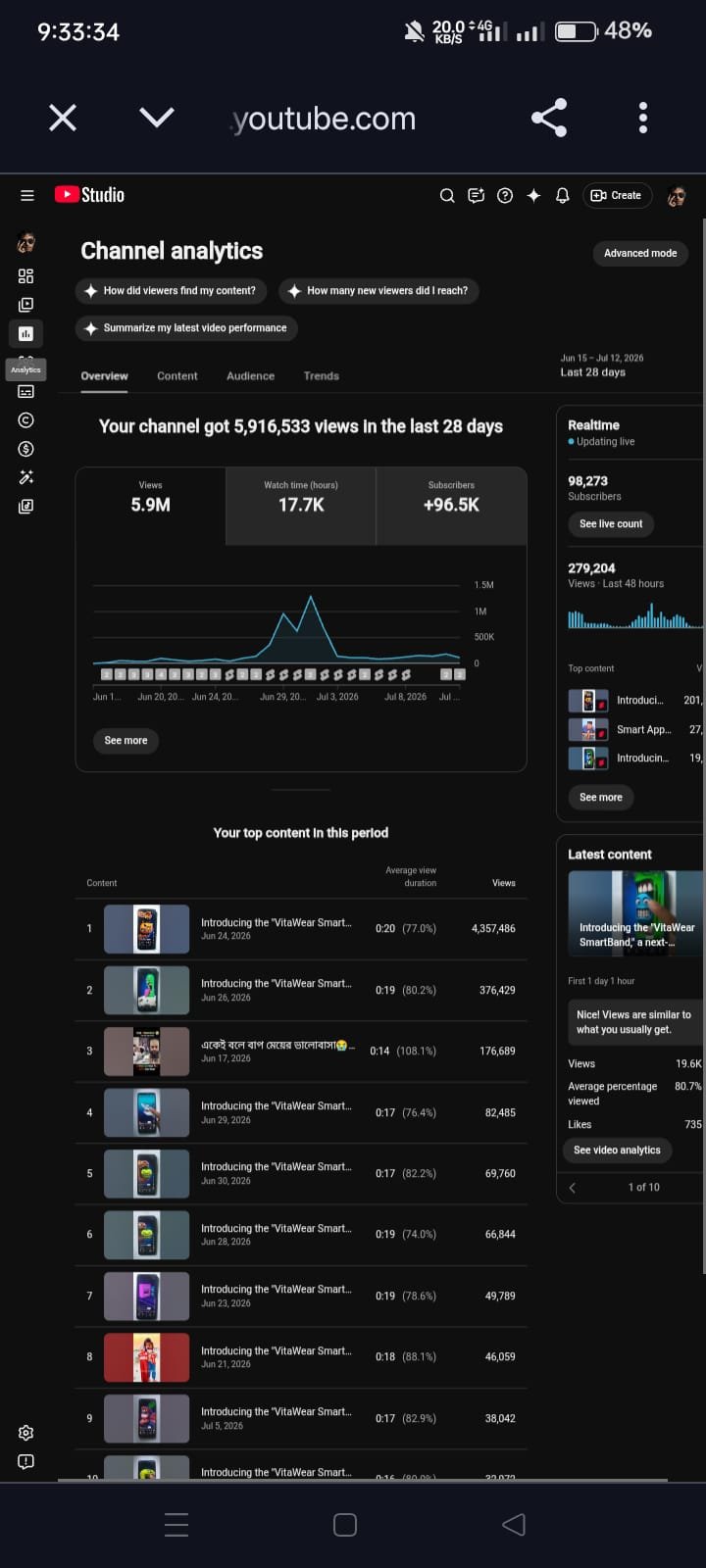Open the notifications bell
This screenshot has width=706, height=1568.
[563, 195]
